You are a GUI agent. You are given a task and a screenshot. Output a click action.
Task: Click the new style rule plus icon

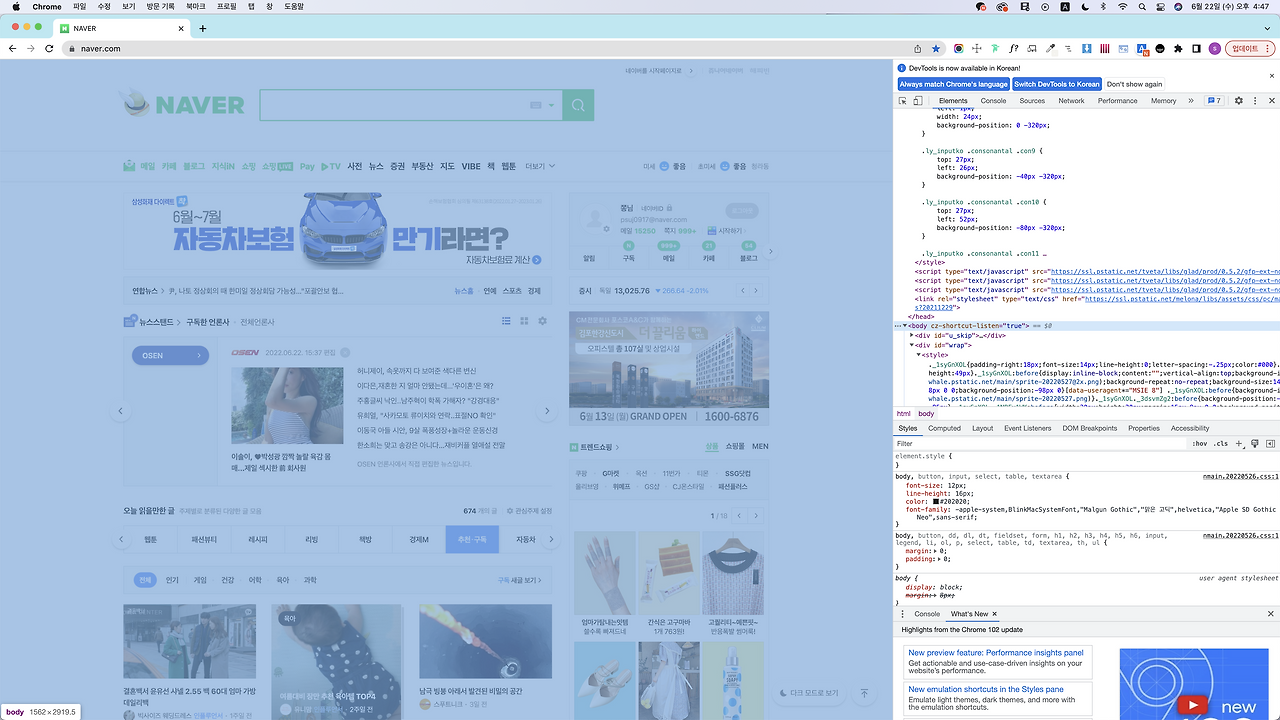tap(1238, 443)
